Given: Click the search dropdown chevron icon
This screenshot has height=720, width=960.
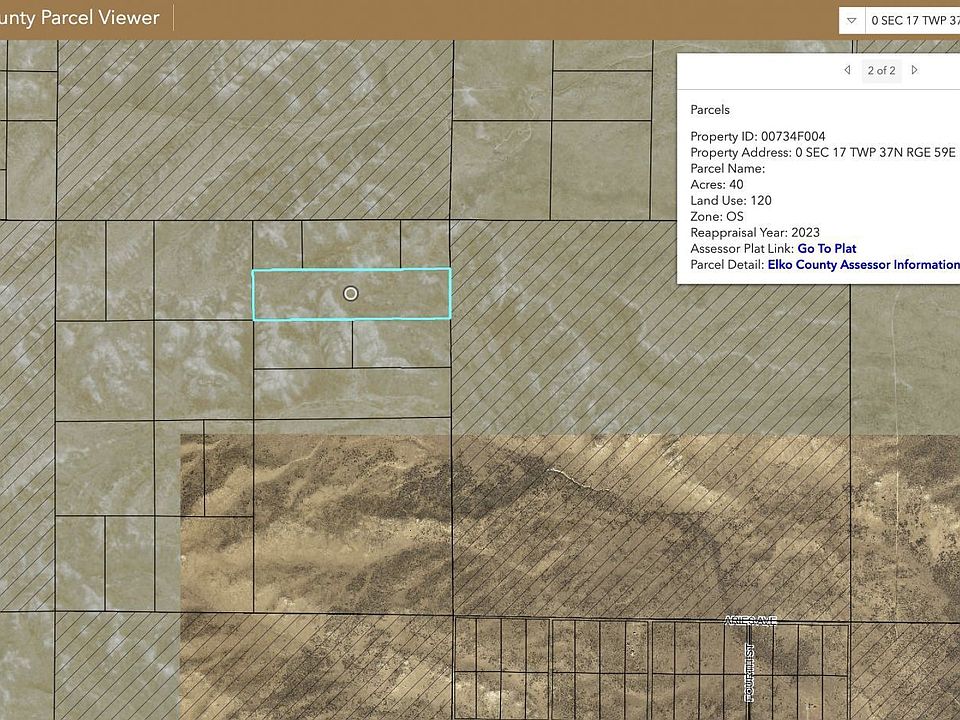Looking at the screenshot, I should (850, 19).
